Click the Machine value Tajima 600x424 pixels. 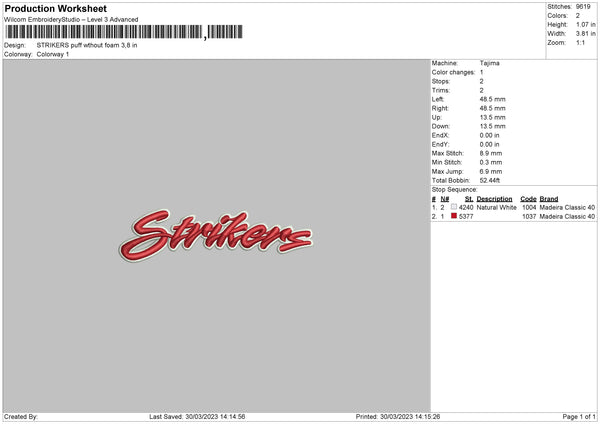(x=489, y=63)
